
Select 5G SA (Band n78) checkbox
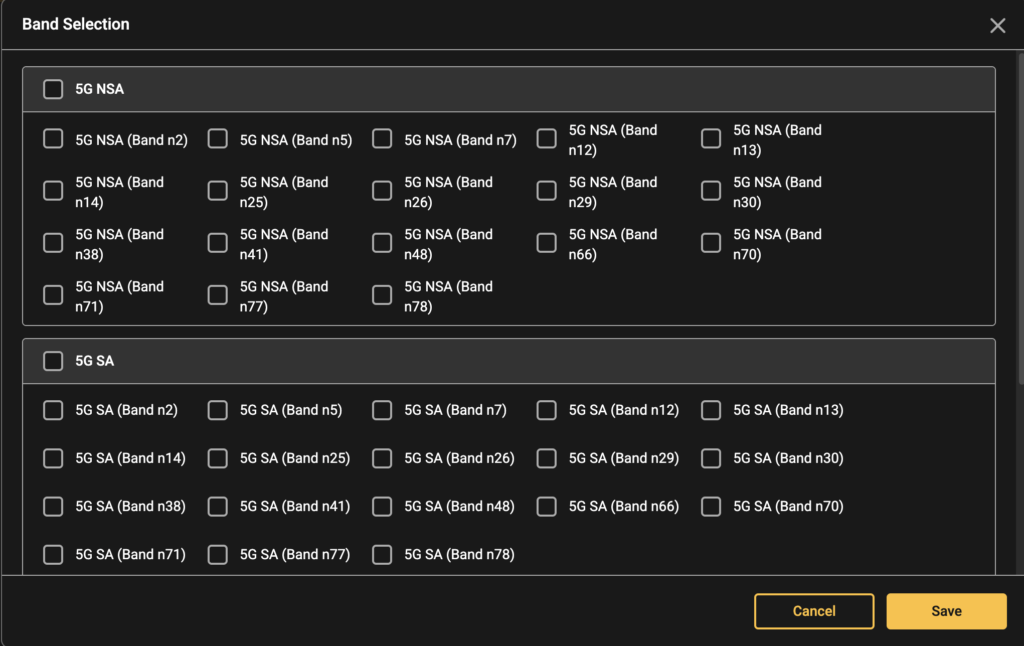(382, 555)
